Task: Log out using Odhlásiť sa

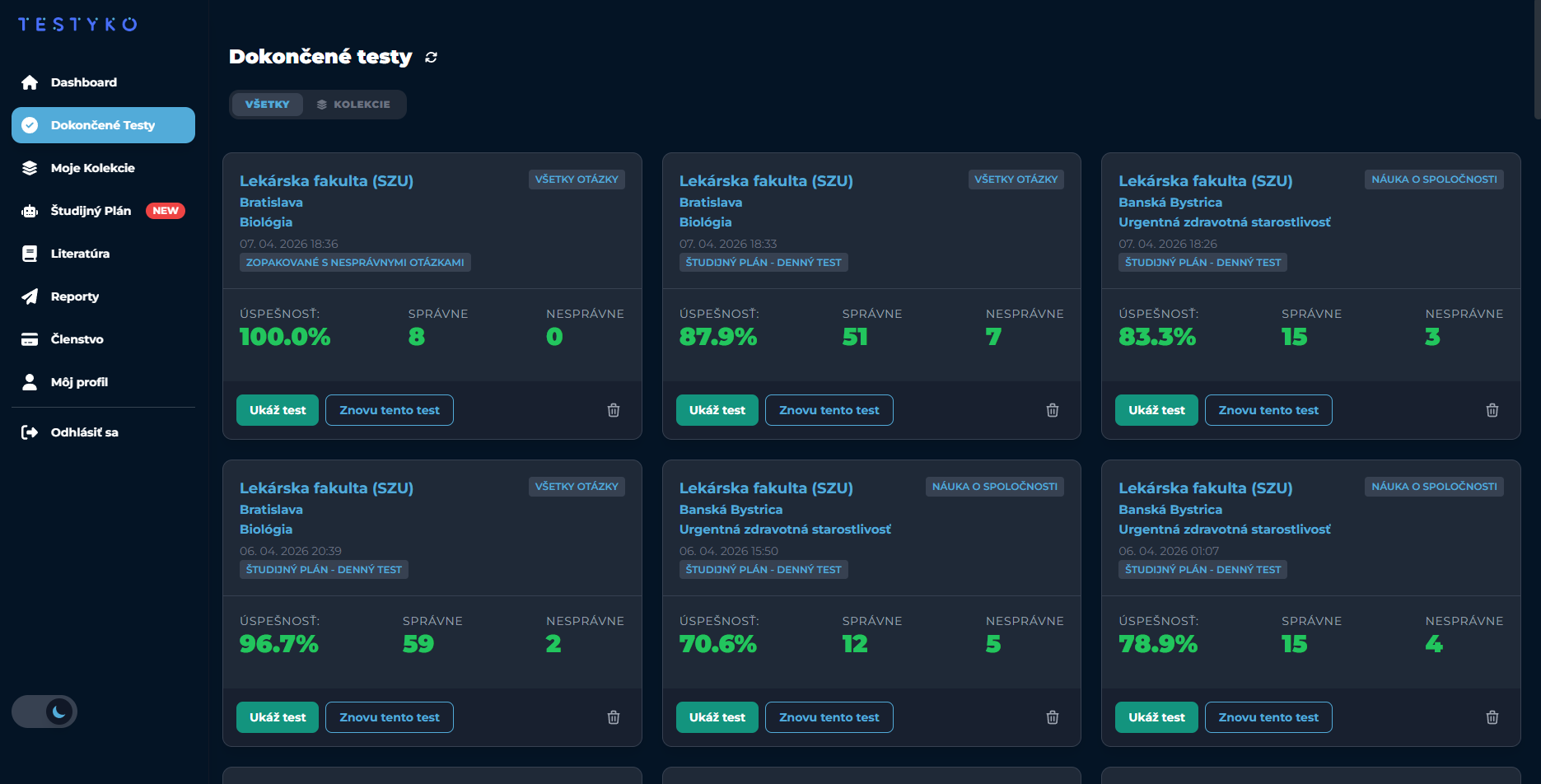Action: (x=84, y=432)
